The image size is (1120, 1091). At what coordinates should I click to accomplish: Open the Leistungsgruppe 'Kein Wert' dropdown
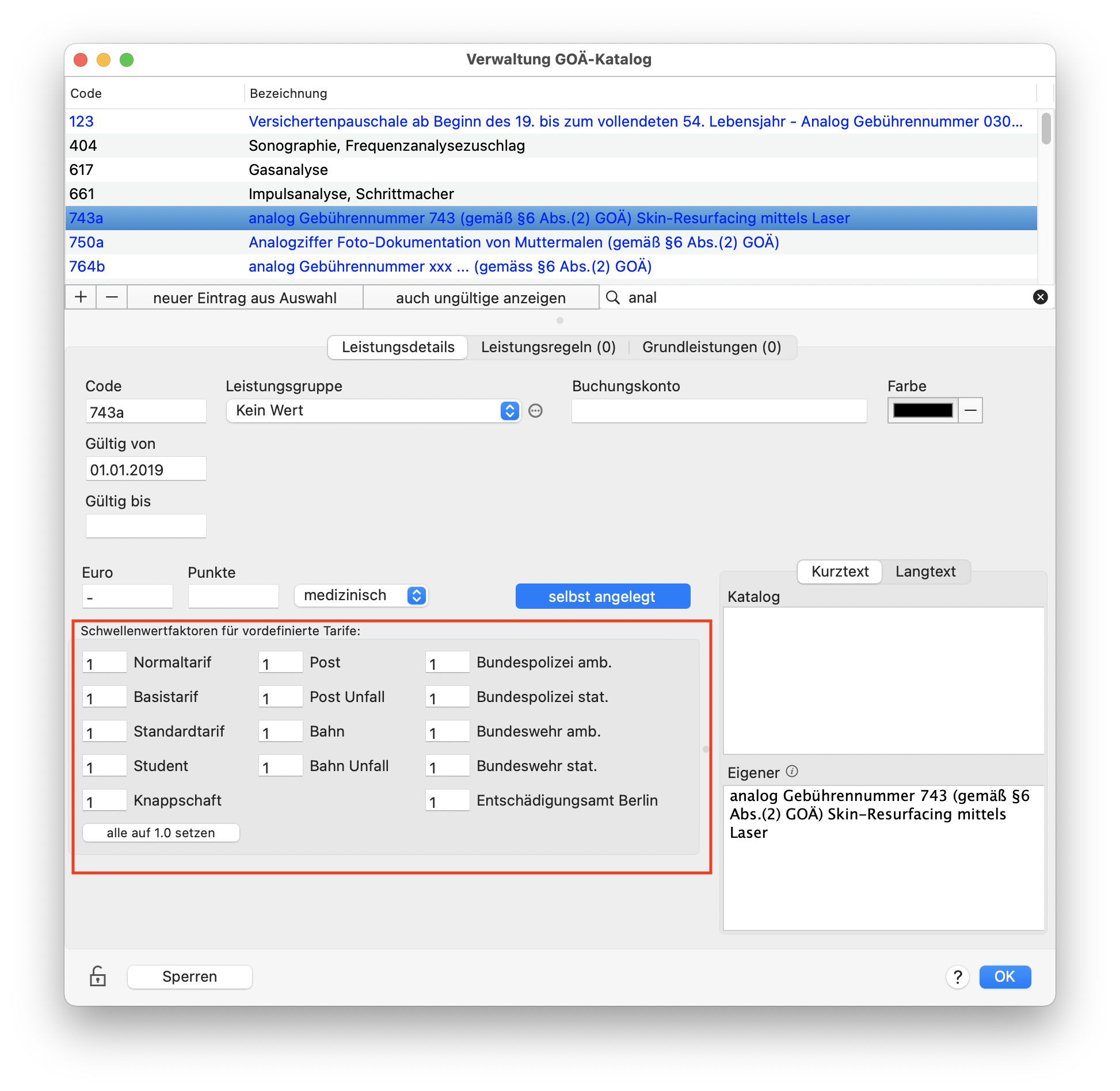[x=374, y=411]
